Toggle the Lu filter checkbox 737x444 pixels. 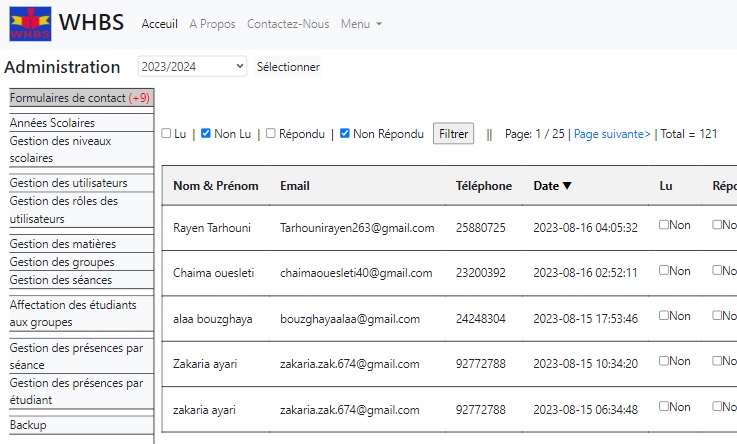click(167, 134)
